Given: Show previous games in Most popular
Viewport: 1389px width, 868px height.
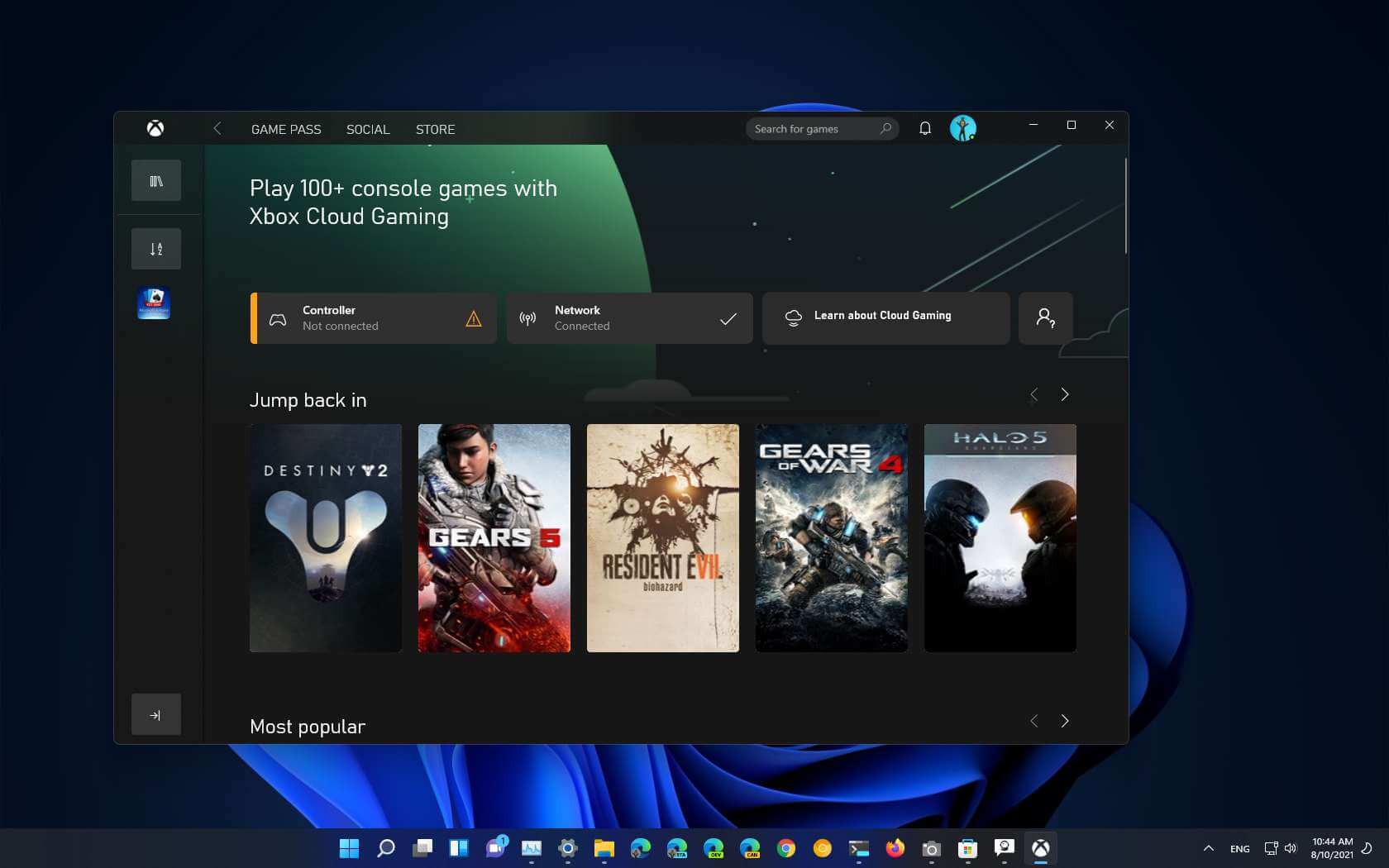Looking at the screenshot, I should [x=1033, y=721].
